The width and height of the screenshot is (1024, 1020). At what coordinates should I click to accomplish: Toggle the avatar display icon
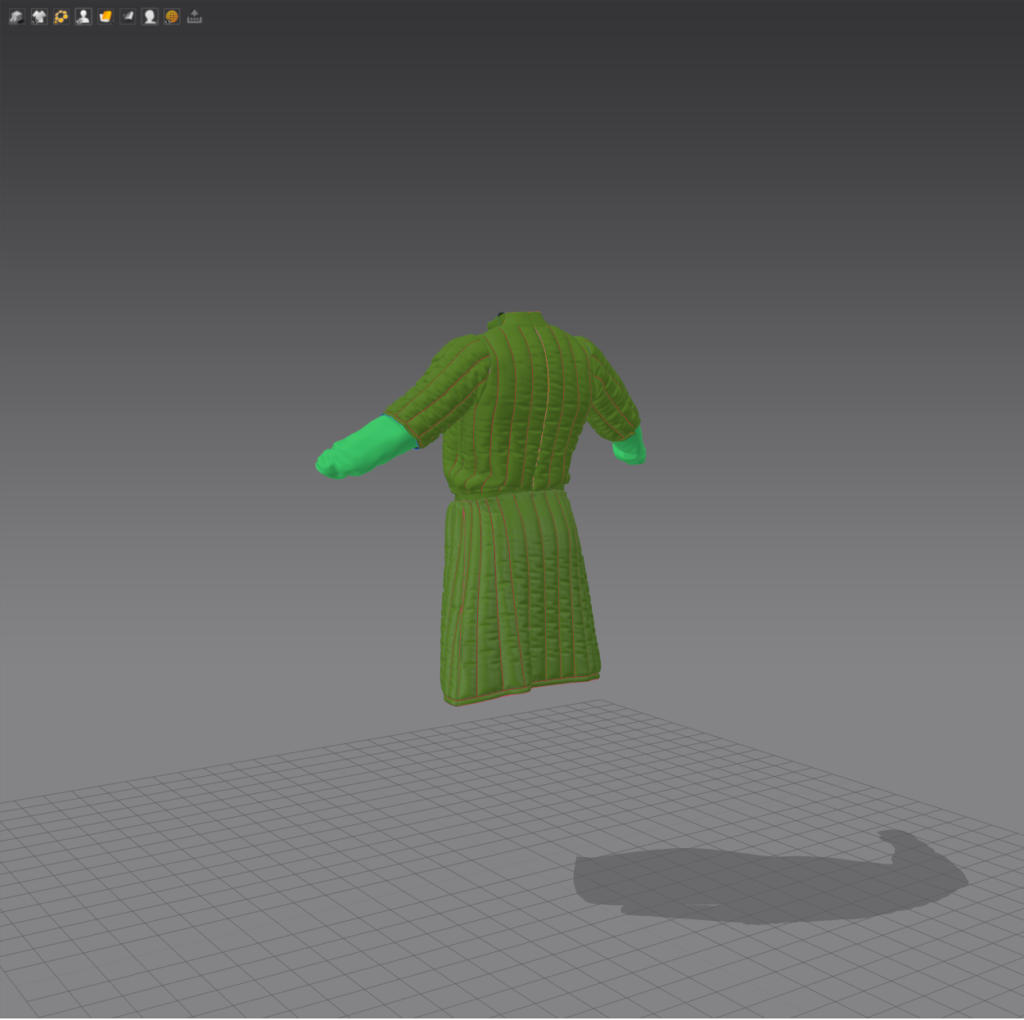(x=84, y=17)
